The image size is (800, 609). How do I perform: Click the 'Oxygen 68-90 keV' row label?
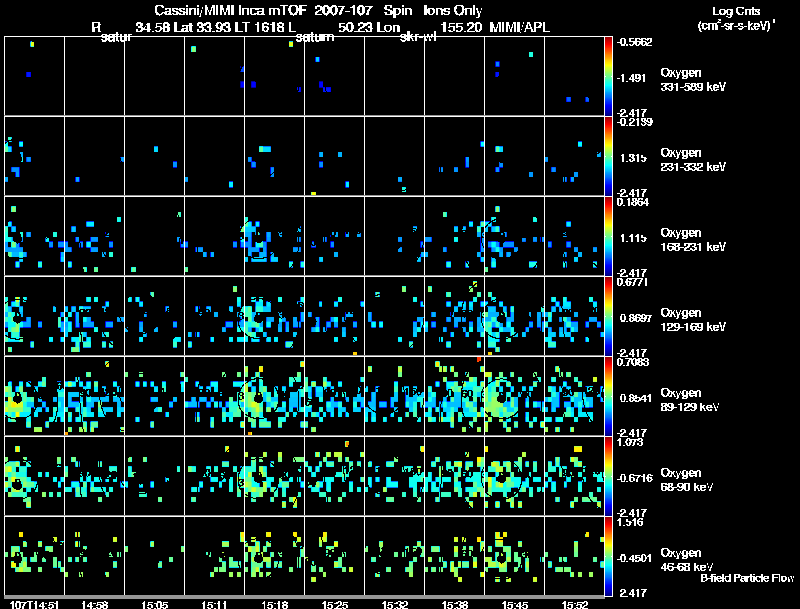(687, 480)
